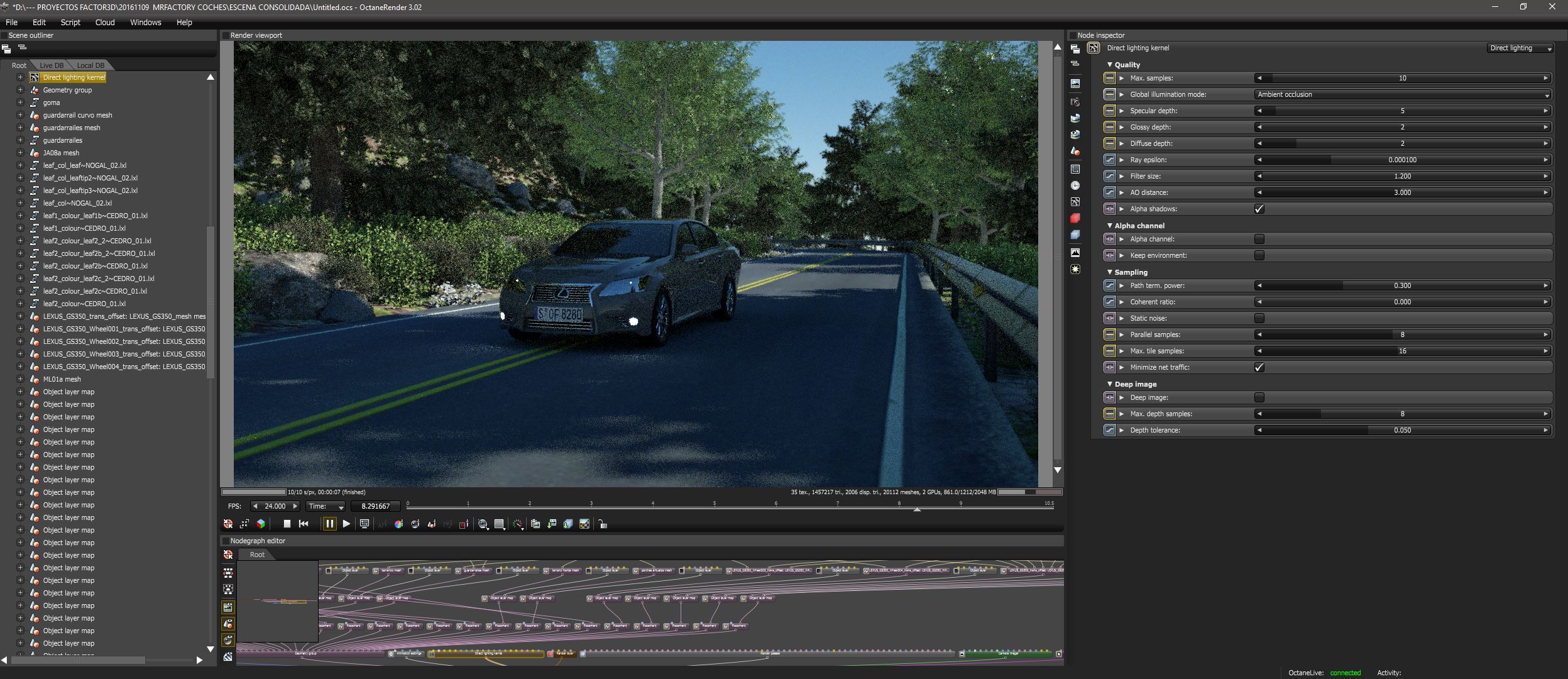This screenshot has width=1568, height=679.
Task: Click the red cube render layer icon
Action: click(x=1075, y=218)
